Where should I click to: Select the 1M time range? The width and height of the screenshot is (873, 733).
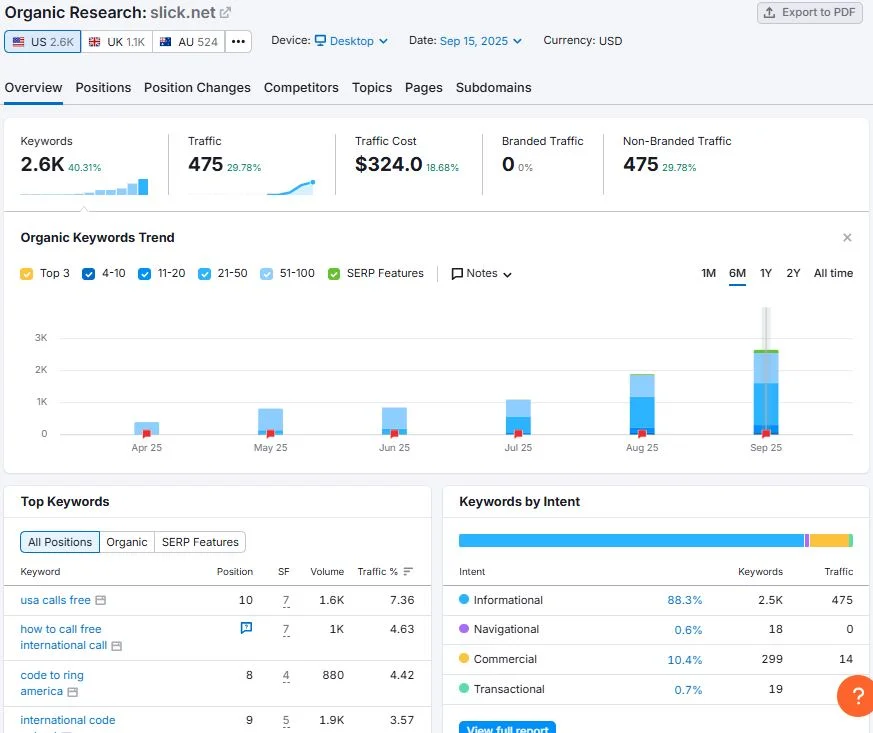pos(708,273)
